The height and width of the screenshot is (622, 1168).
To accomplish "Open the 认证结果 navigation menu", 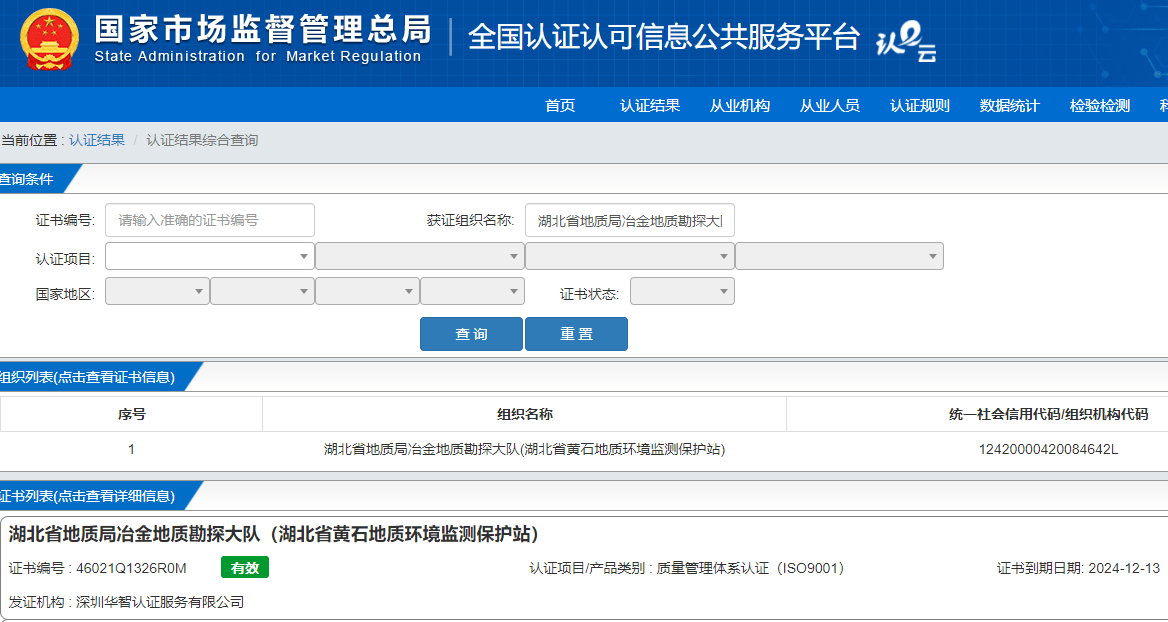I will tap(650, 106).
